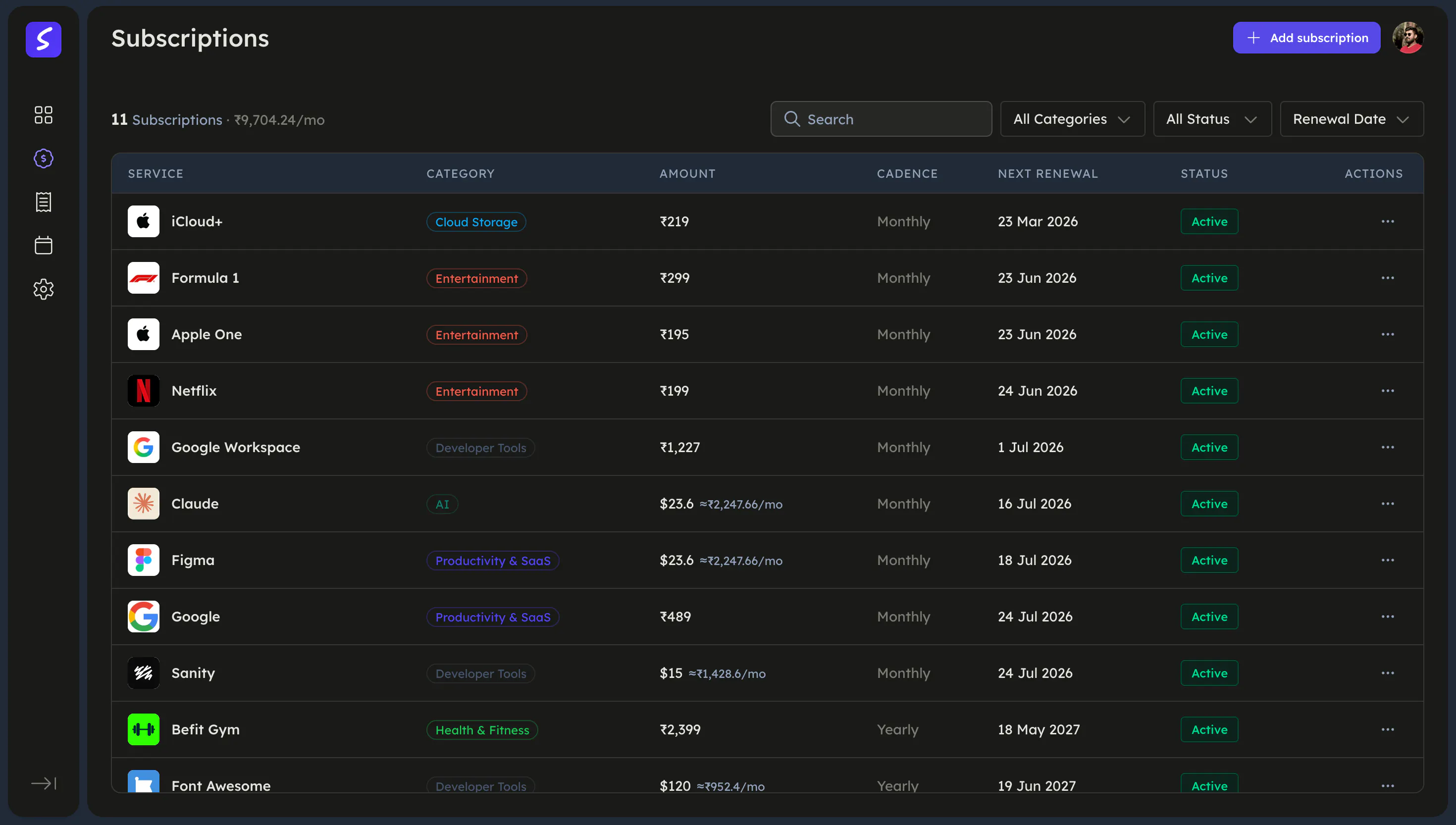Image resolution: width=1456 pixels, height=825 pixels.
Task: Click the Yearly cadence for Befit Gym
Action: tap(897, 730)
